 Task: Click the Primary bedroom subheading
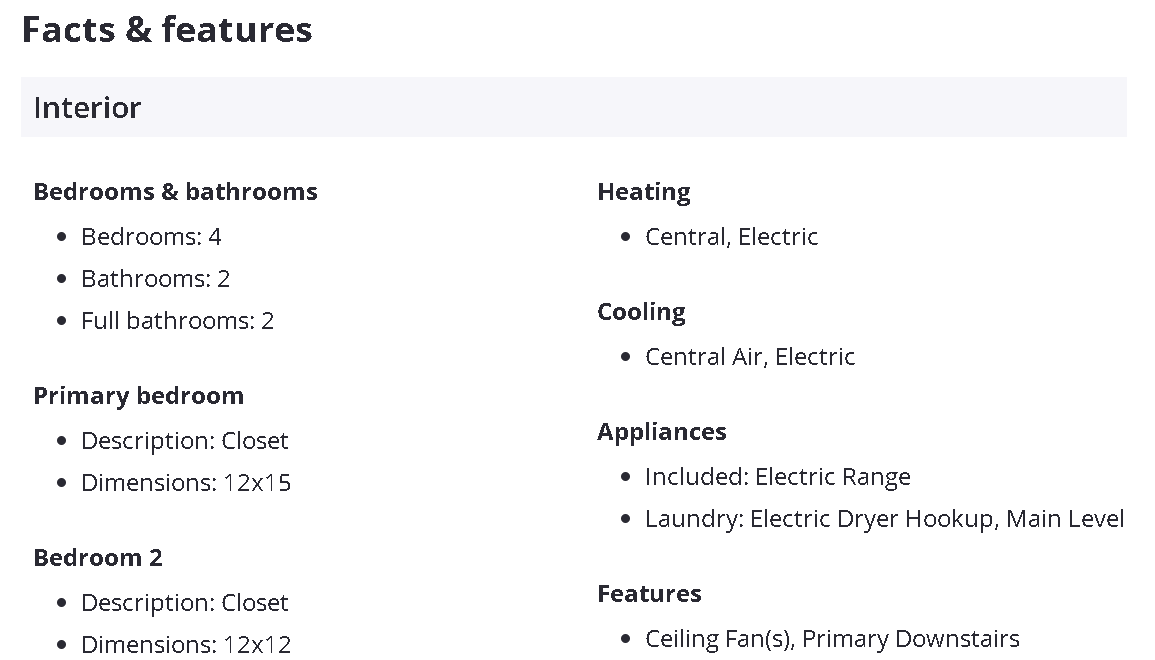tap(138, 396)
